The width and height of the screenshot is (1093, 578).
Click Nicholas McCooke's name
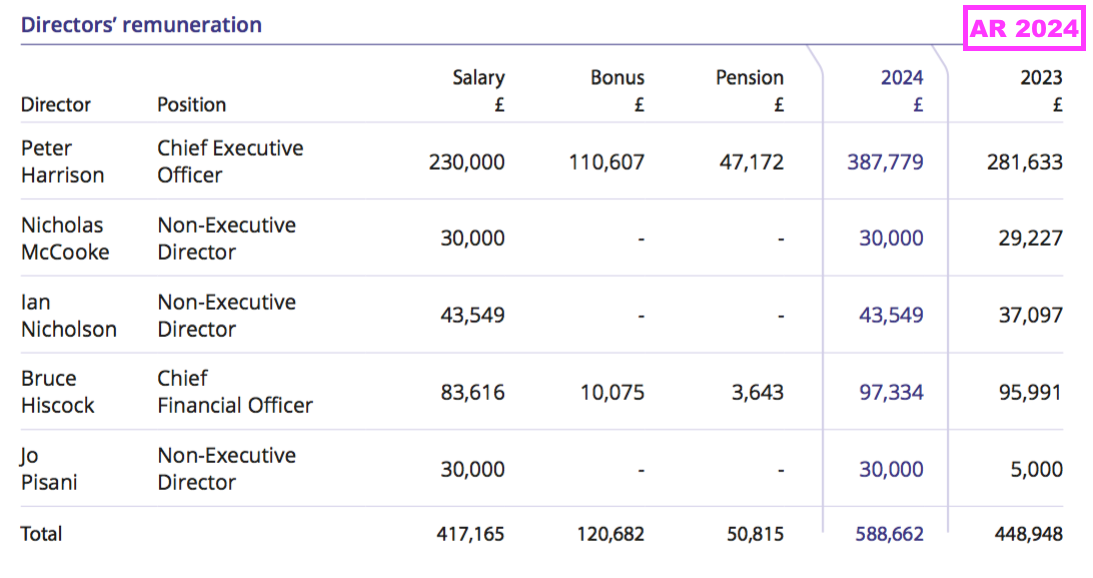[x=65, y=239]
